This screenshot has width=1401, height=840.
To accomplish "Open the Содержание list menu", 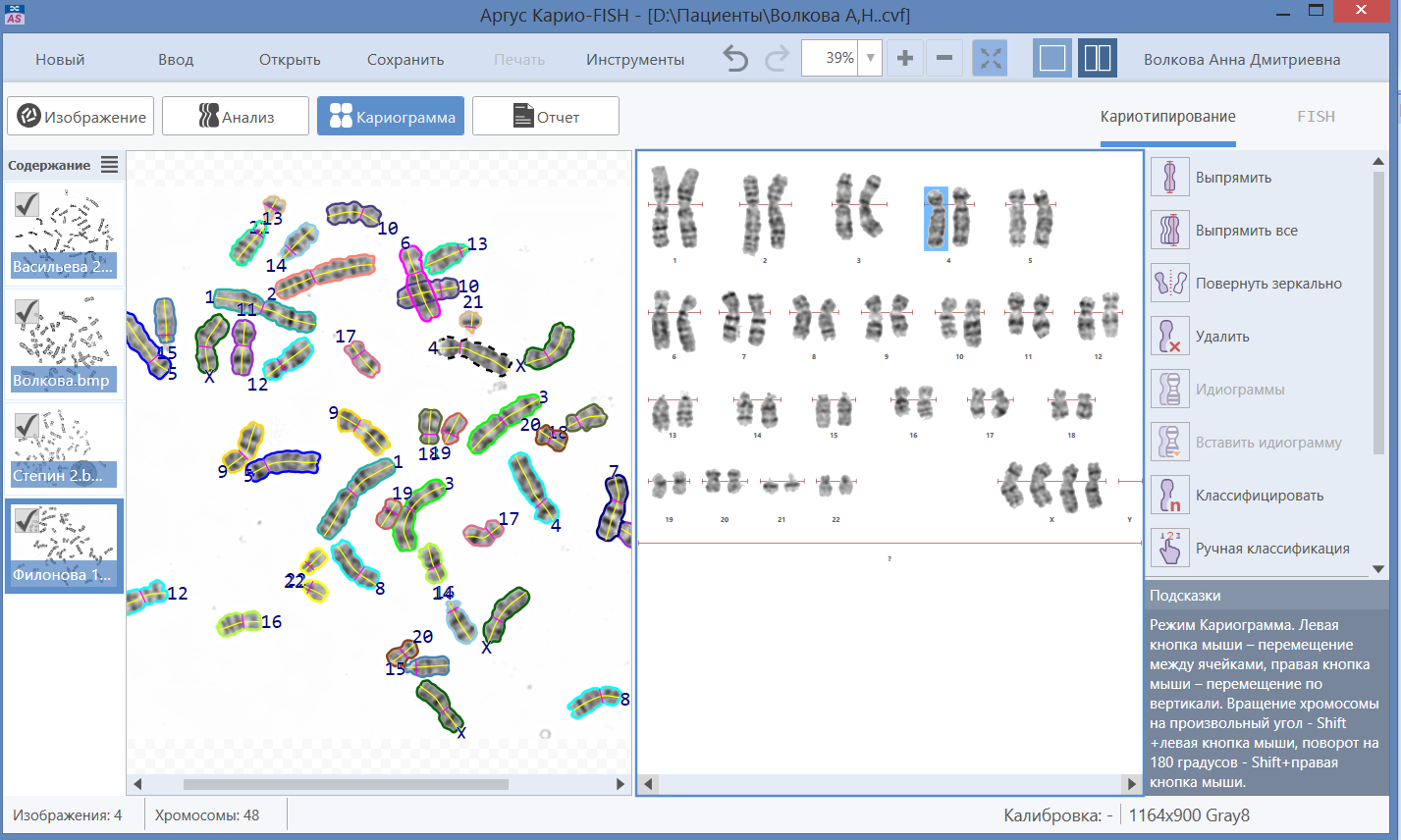I will coord(109,165).
